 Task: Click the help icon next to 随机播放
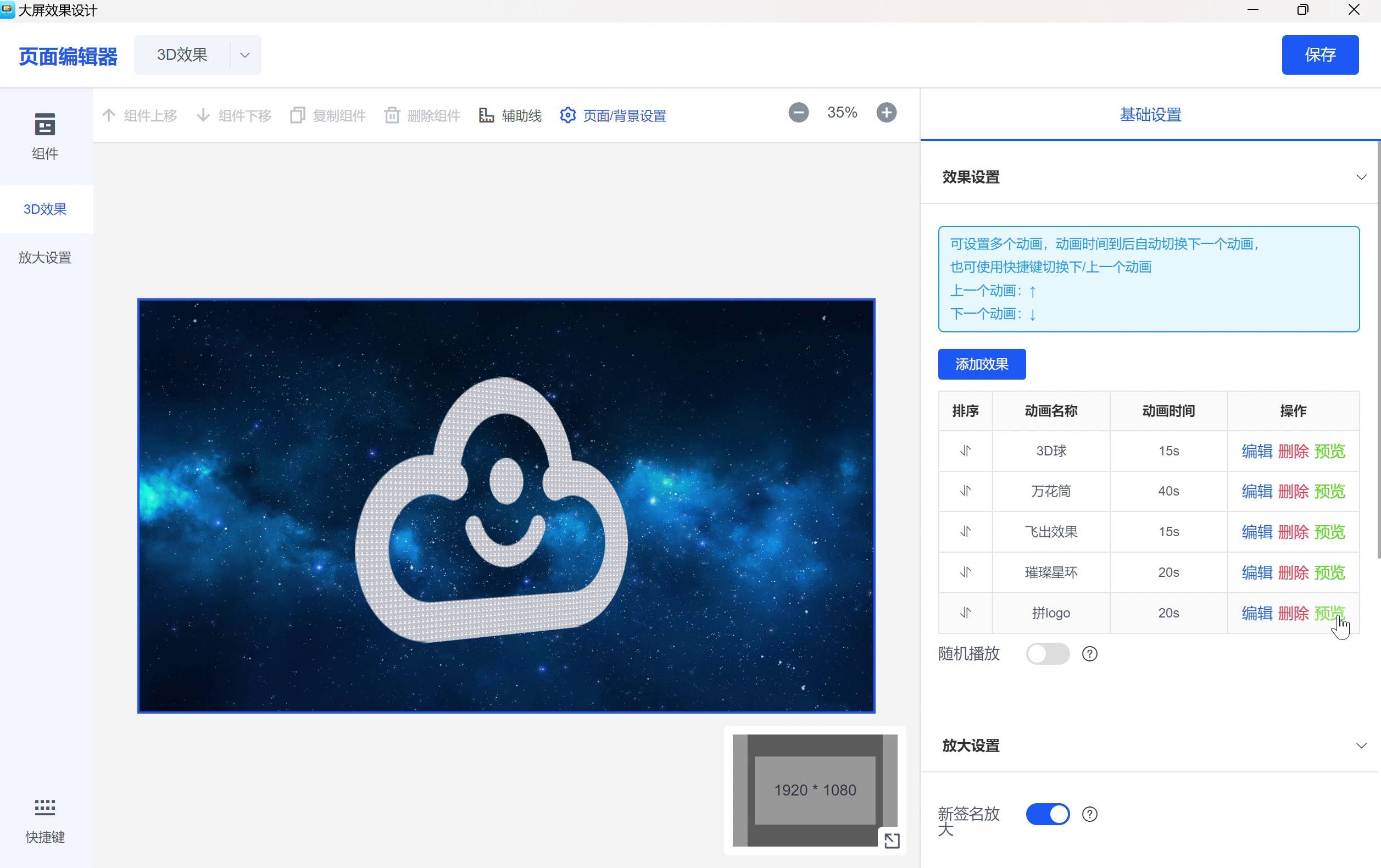pyautogui.click(x=1089, y=654)
